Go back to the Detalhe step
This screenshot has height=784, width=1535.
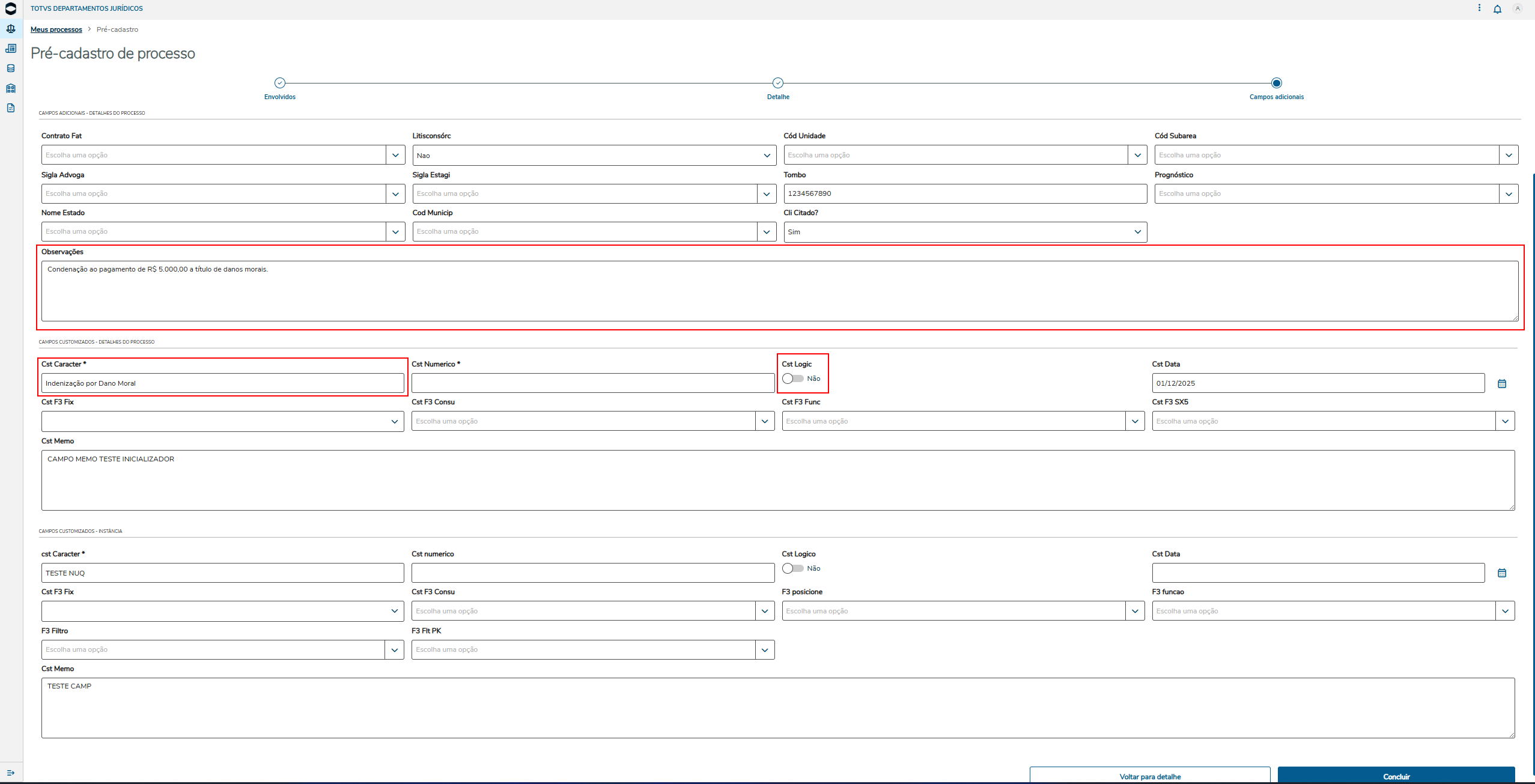pyautogui.click(x=778, y=84)
